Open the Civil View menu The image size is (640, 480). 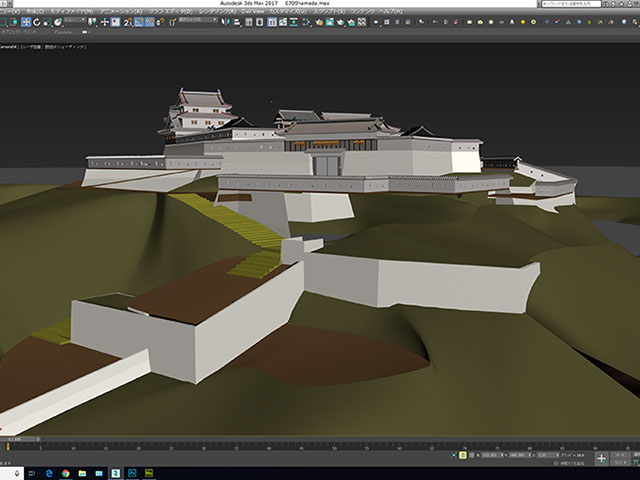click(x=254, y=11)
